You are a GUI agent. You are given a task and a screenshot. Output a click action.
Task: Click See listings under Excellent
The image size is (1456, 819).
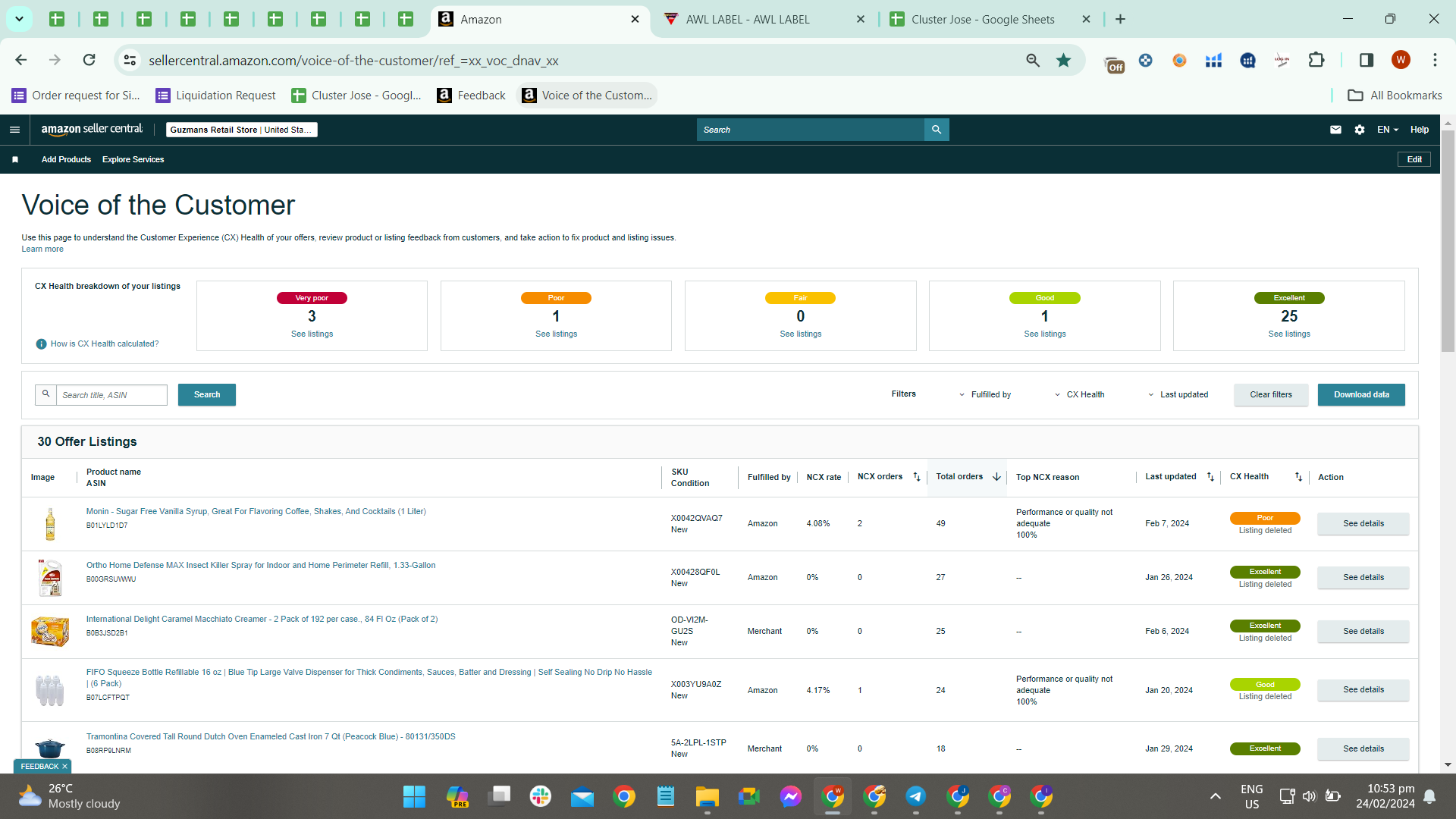pos(1289,334)
